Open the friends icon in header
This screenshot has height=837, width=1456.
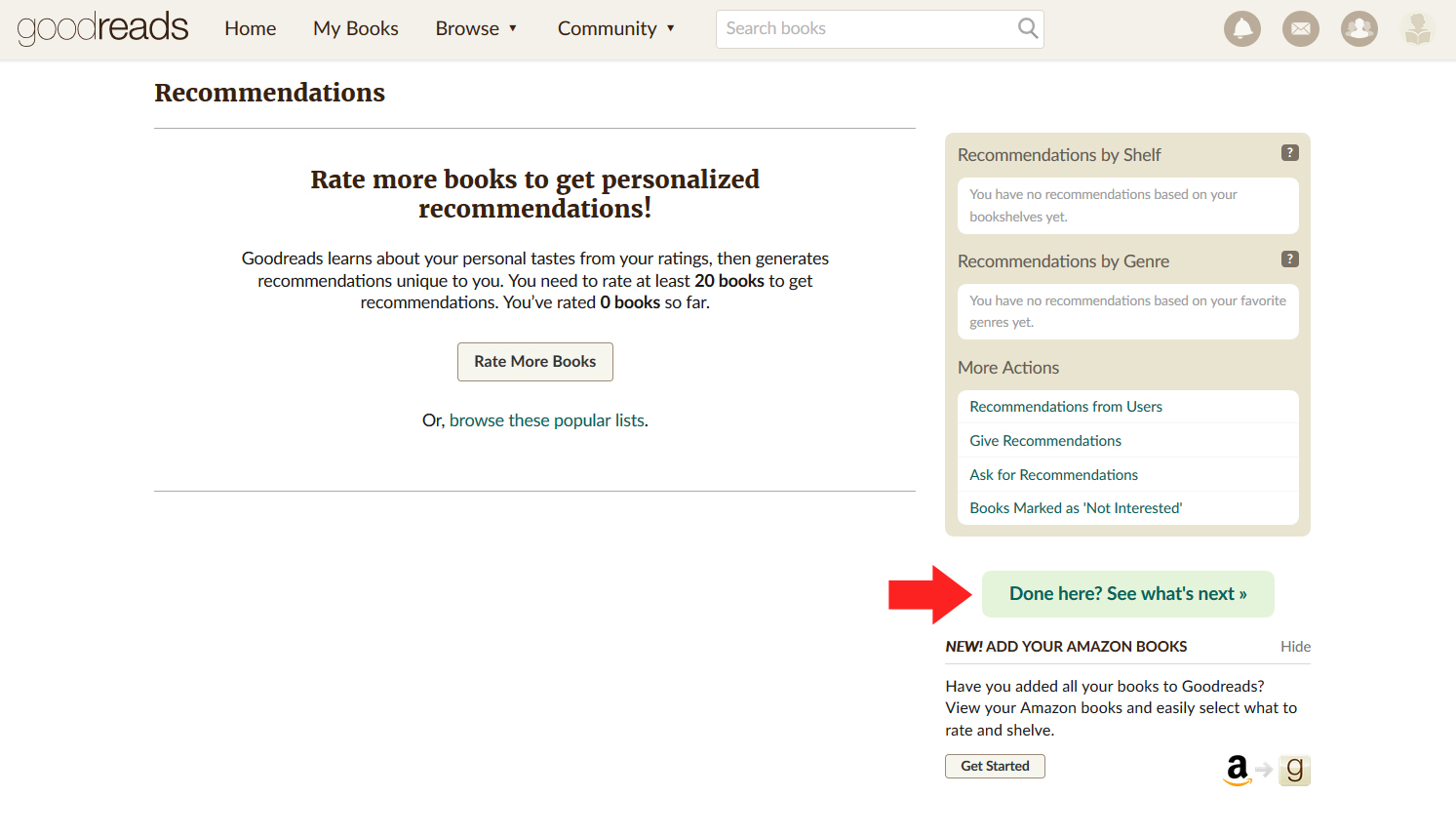[1358, 29]
